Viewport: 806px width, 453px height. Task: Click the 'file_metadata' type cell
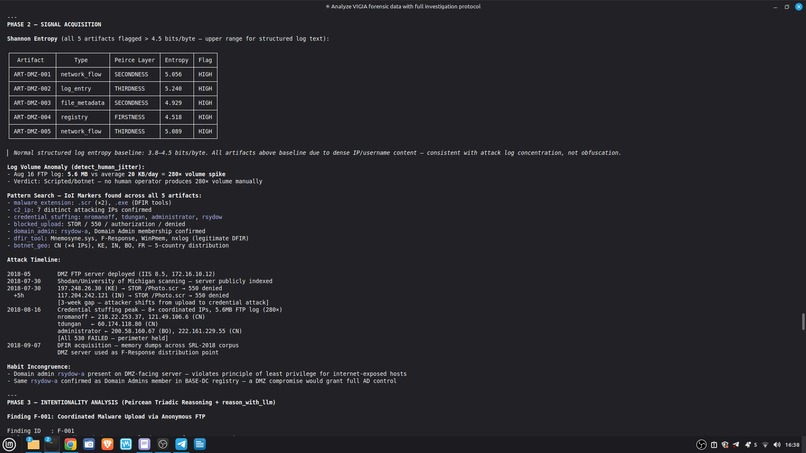(x=82, y=103)
